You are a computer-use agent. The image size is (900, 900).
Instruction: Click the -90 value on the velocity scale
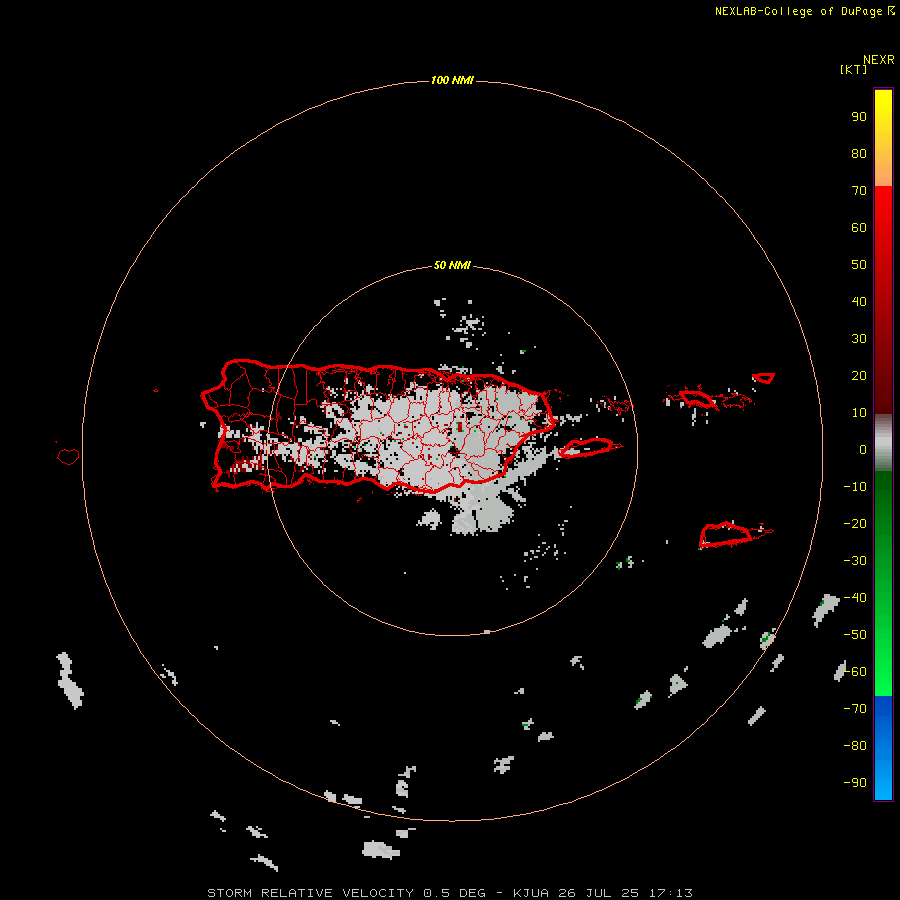(x=855, y=783)
